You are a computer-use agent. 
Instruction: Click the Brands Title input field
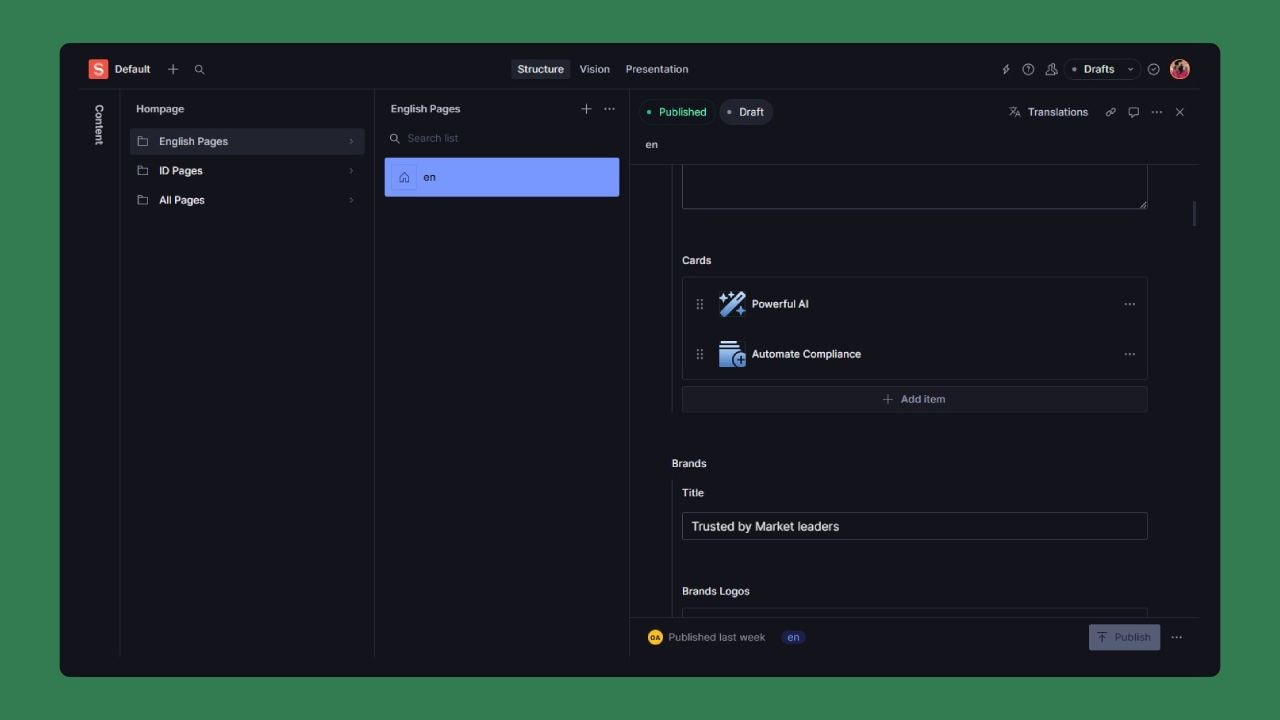click(x=914, y=526)
